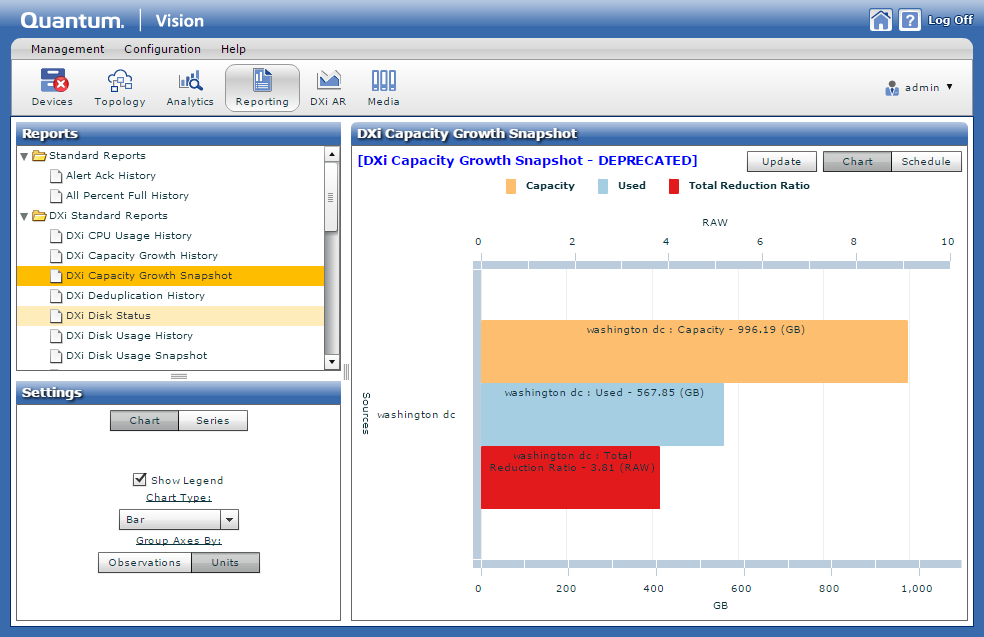This screenshot has height=637, width=984.
Task: Click the DXi Capacity Growth Snapshot DEPRECATED title
Action: (527, 161)
